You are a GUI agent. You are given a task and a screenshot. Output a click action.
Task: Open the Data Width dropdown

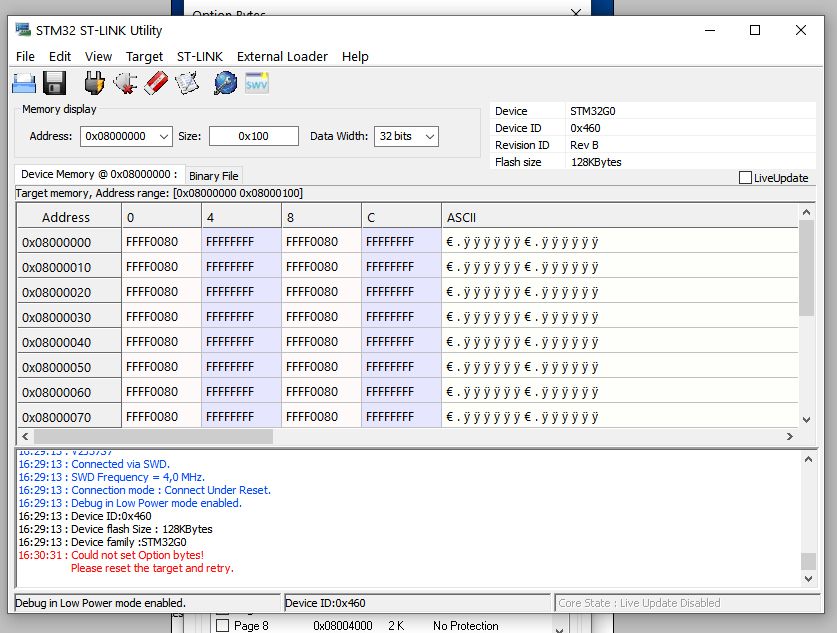430,137
